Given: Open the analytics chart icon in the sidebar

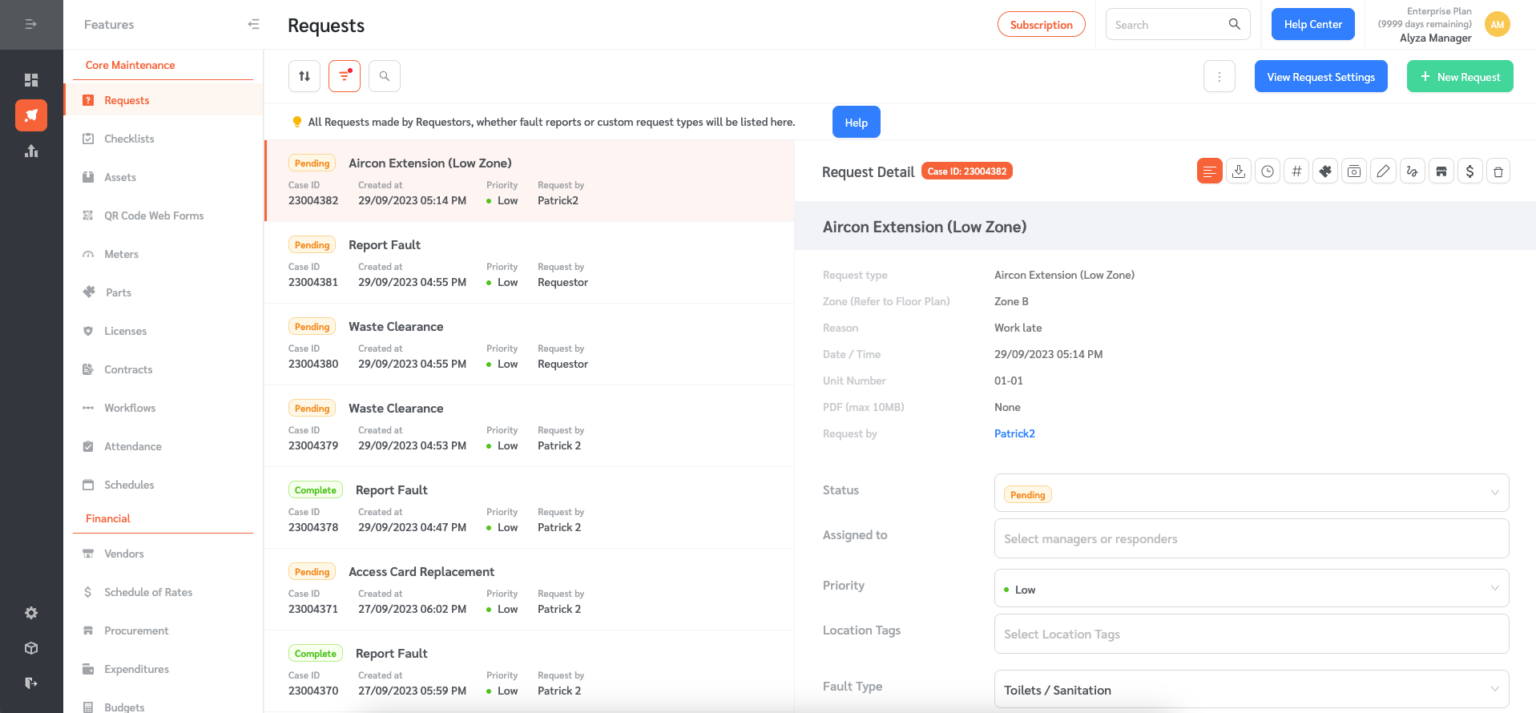Looking at the screenshot, I should [x=31, y=151].
